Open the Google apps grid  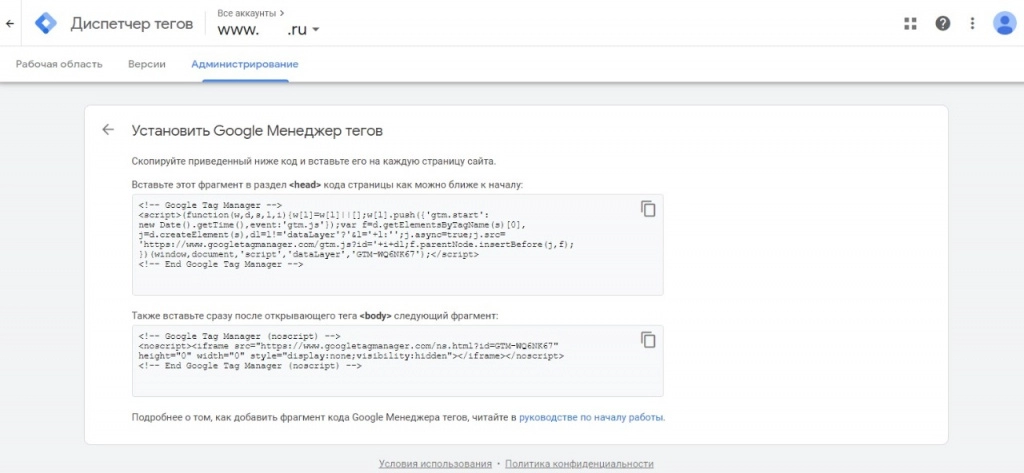point(910,24)
